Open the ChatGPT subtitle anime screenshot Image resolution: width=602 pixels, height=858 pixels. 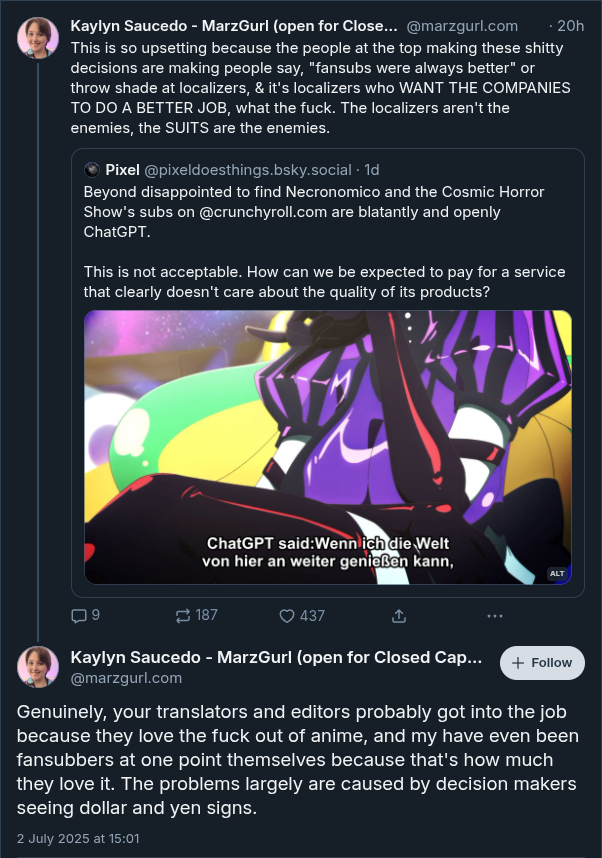click(x=328, y=447)
